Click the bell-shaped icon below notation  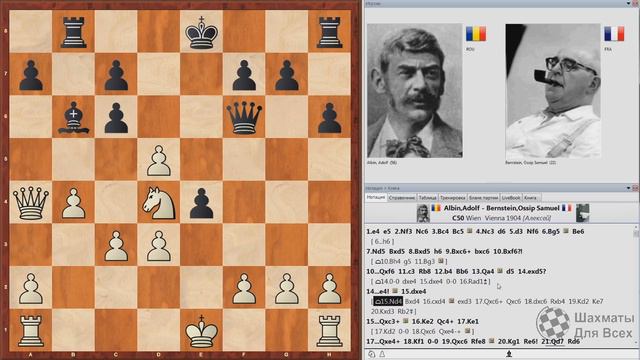tap(382, 354)
